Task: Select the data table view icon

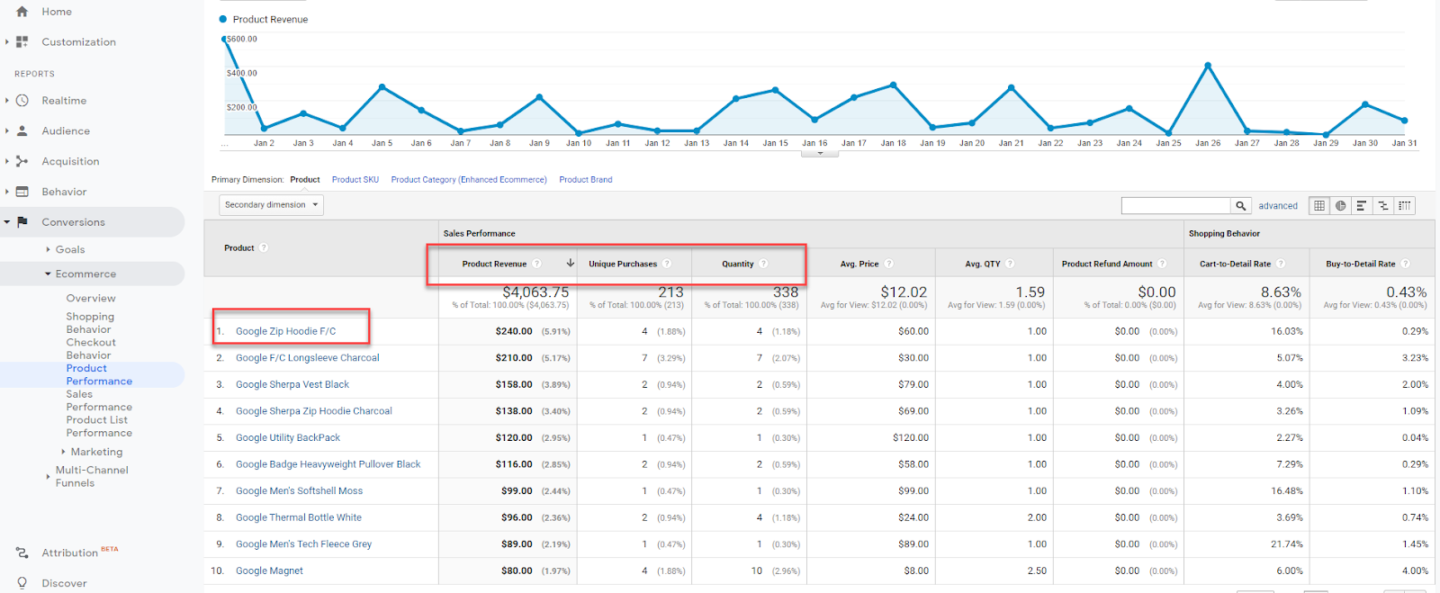Action: point(1318,206)
